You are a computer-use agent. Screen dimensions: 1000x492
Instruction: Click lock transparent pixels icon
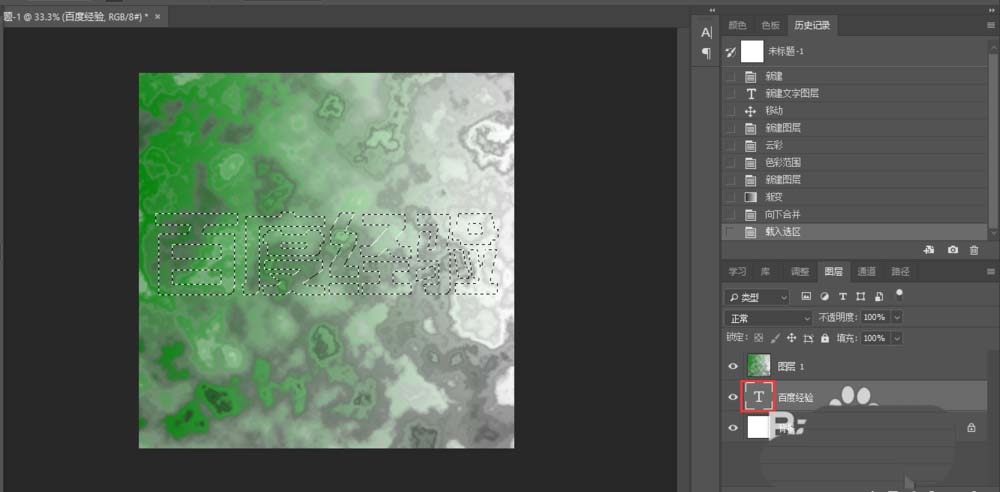pyautogui.click(x=758, y=338)
